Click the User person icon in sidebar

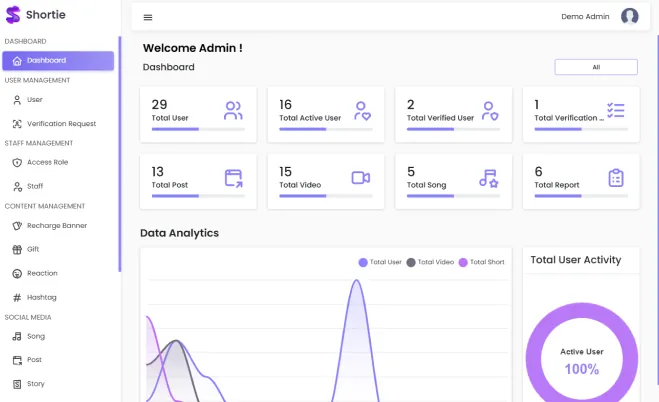click(x=17, y=100)
